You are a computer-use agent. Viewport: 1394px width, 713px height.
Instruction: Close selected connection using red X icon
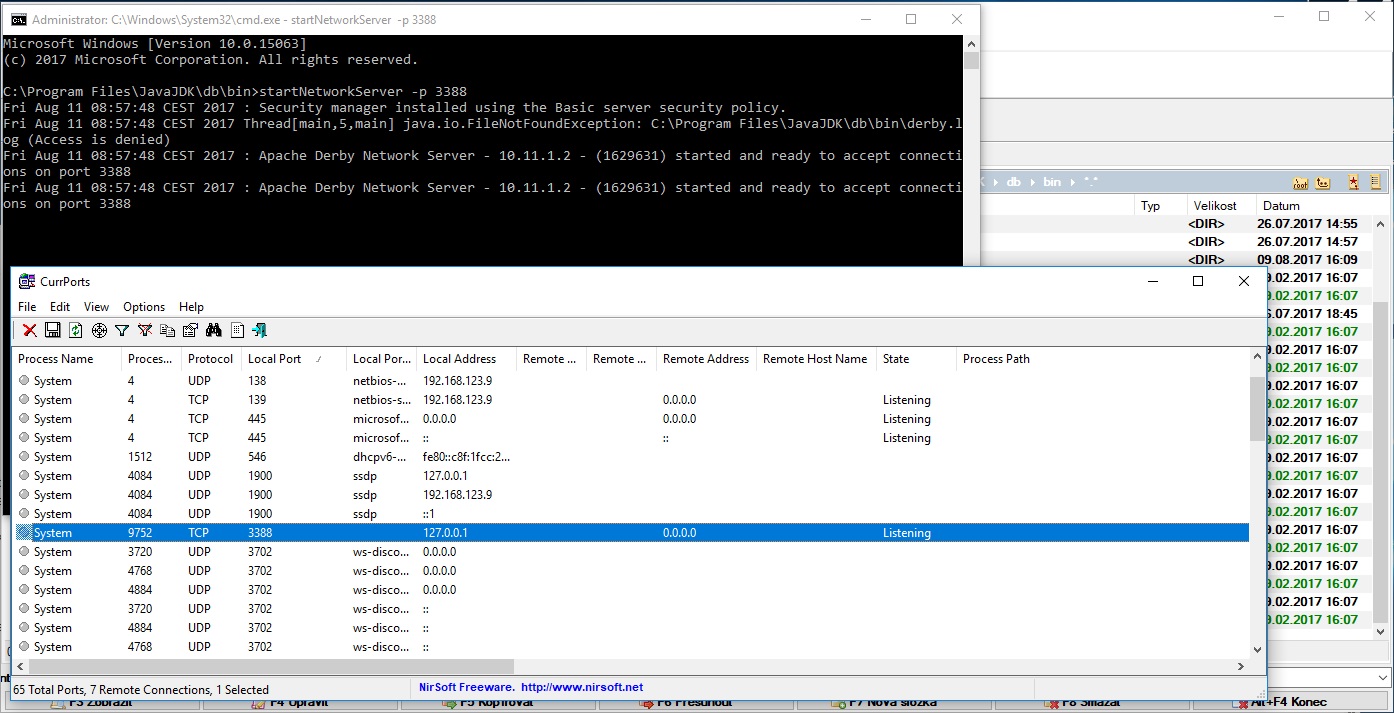28,330
